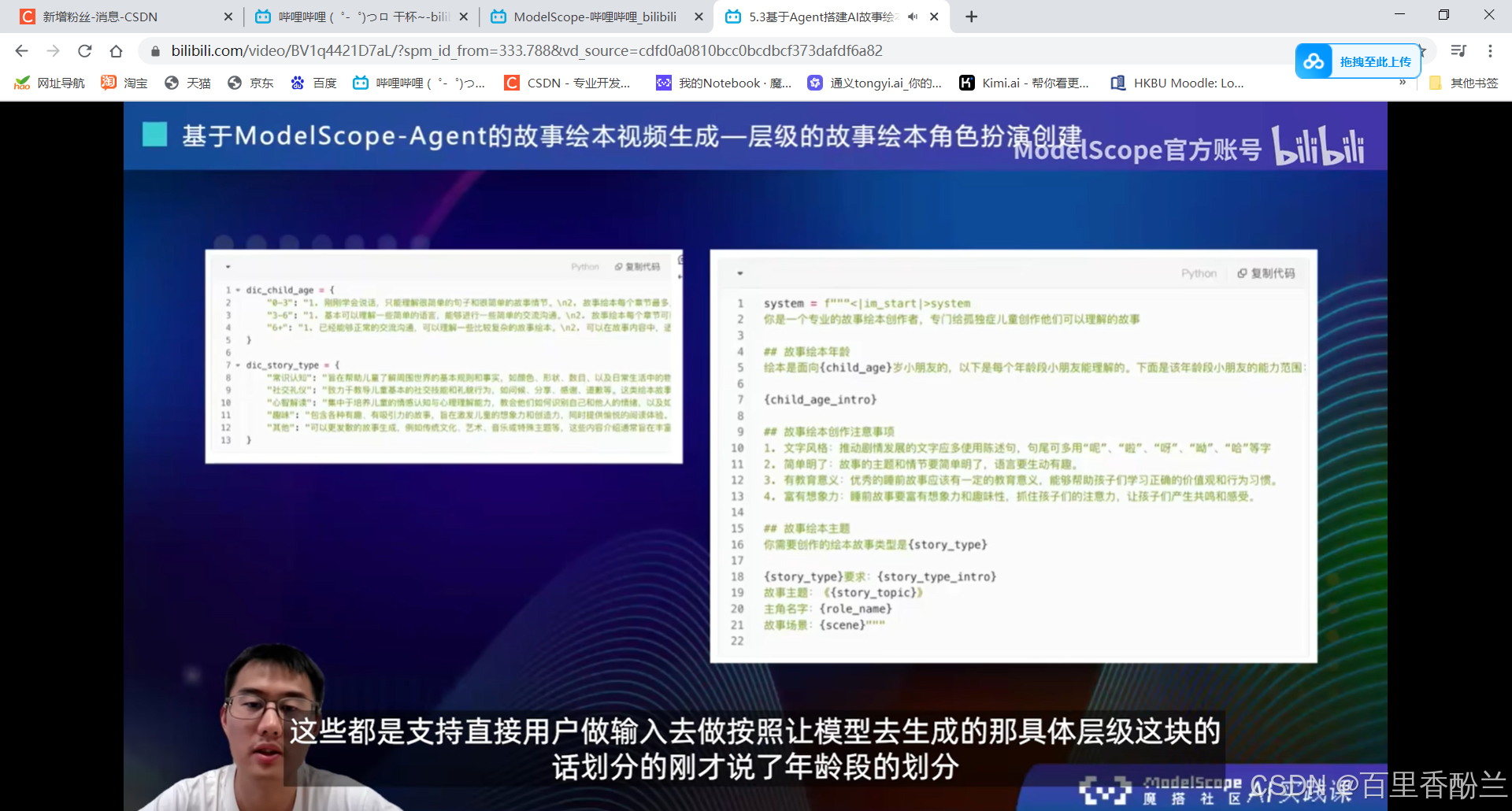
Task: Open the 我的Notebook bookmark
Action: 724,83
